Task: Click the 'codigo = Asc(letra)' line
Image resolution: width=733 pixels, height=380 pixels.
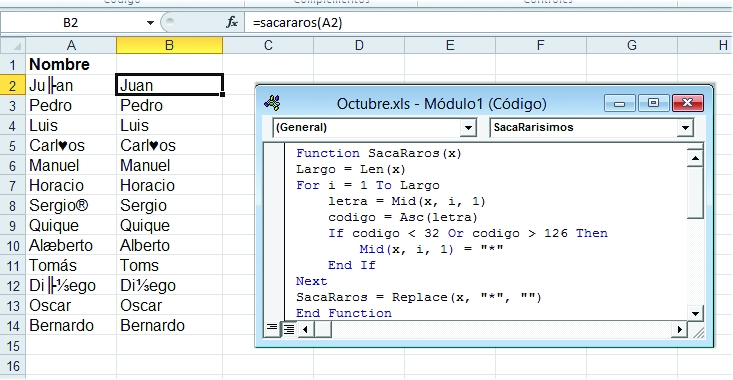Action: [x=402, y=217]
